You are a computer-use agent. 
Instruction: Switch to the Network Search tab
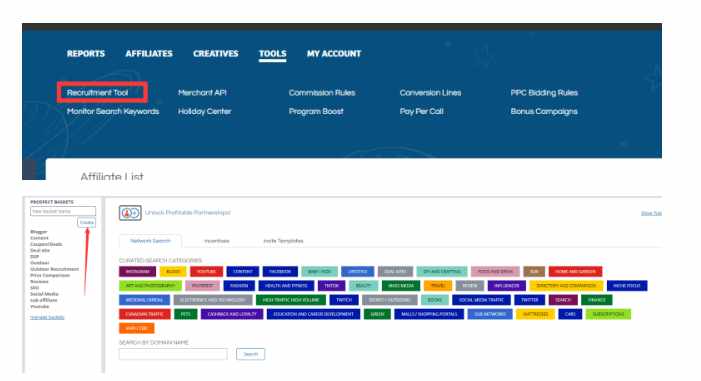(150, 241)
